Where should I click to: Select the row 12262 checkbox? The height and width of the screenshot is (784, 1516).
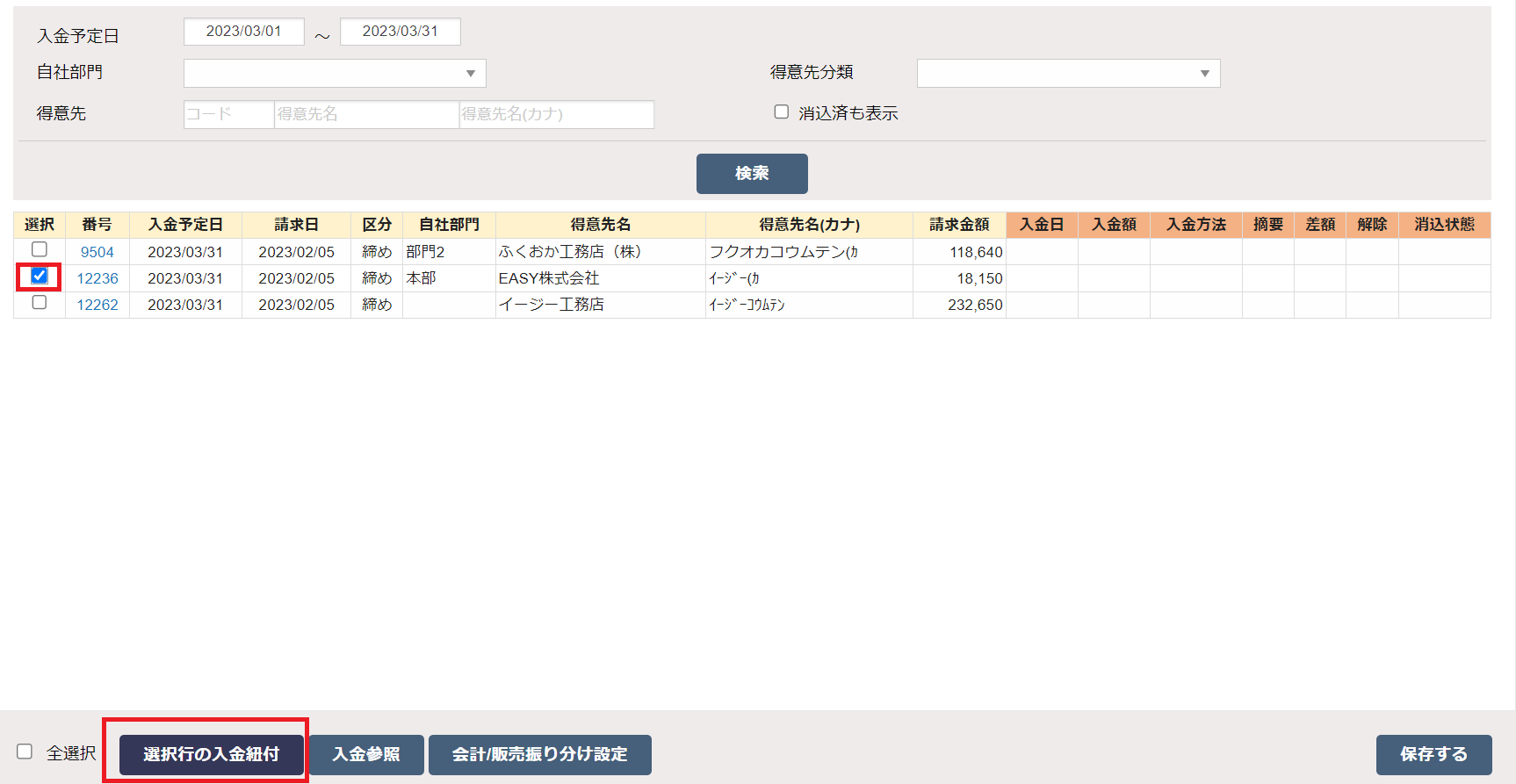[x=40, y=303]
